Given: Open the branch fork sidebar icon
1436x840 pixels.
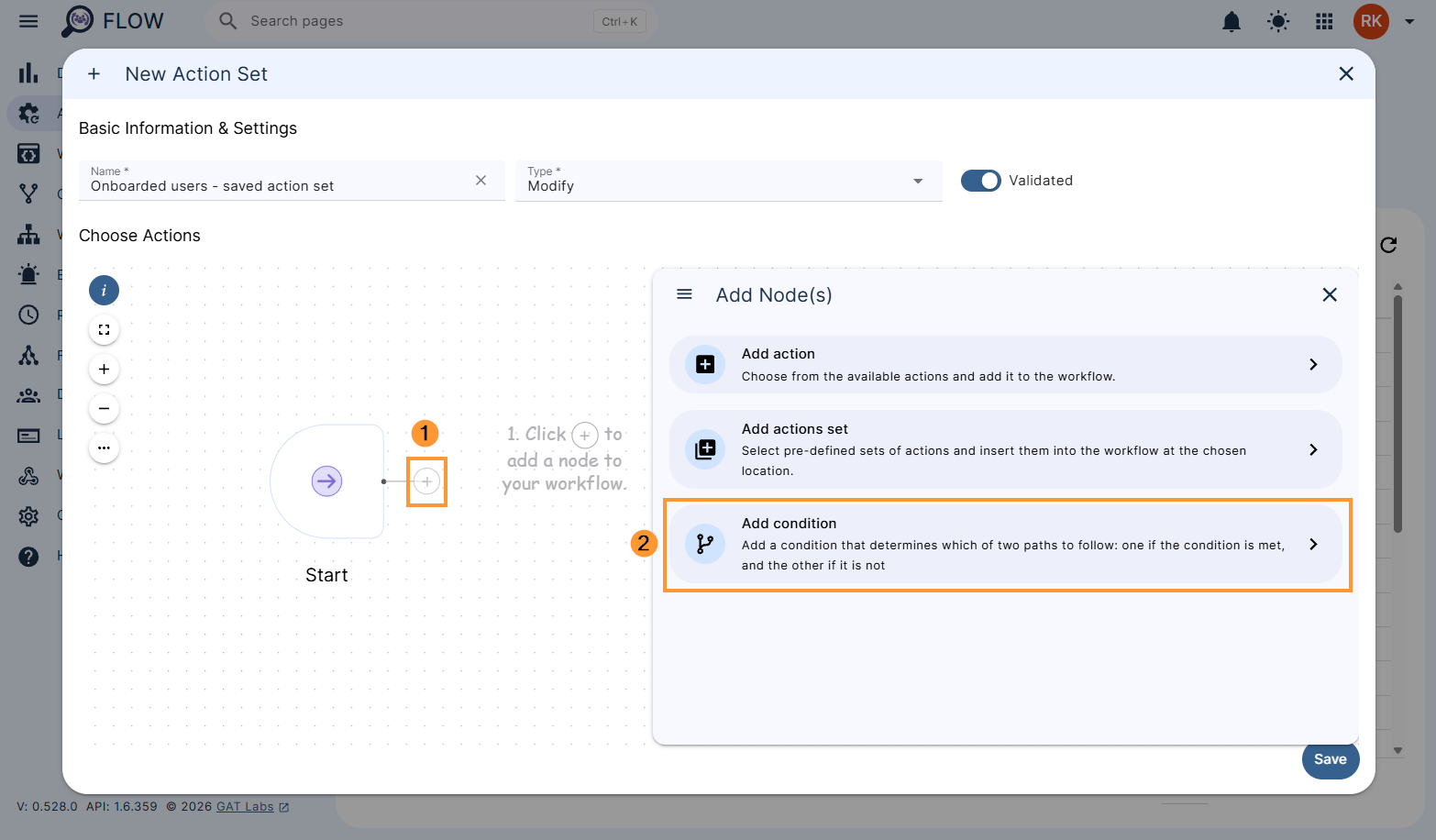Looking at the screenshot, I should 28,193.
